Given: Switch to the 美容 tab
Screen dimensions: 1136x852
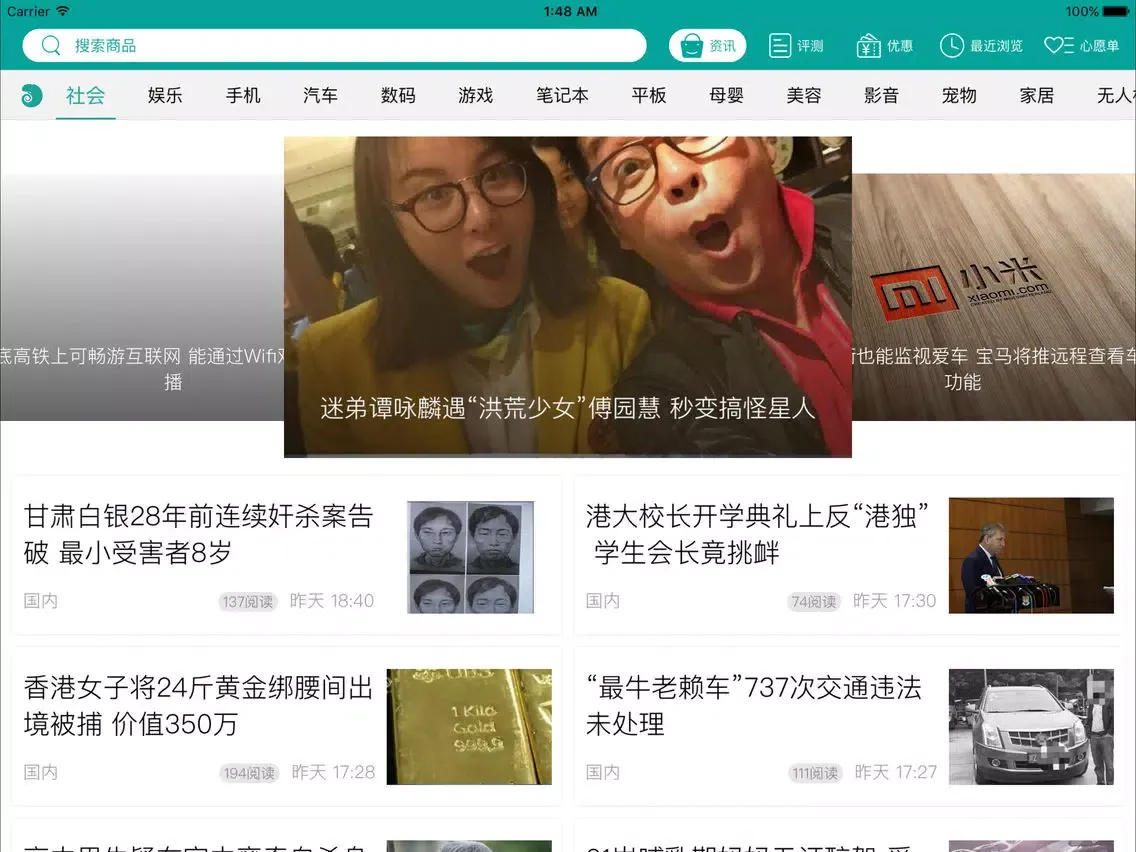Looking at the screenshot, I should (x=803, y=95).
